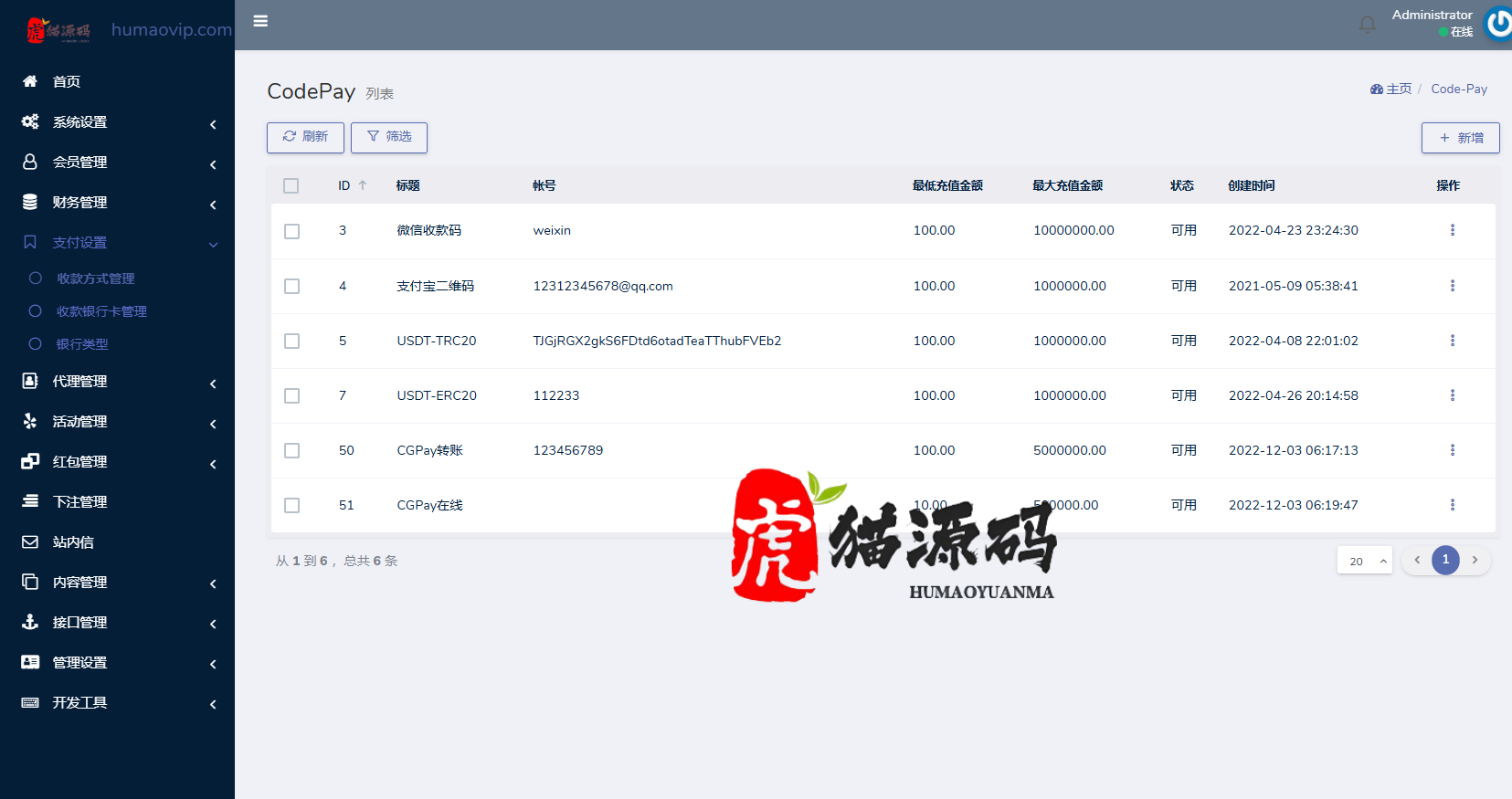Collapse the 支付设置 chevron
Screen dimensions: 1512x799
click(213, 245)
